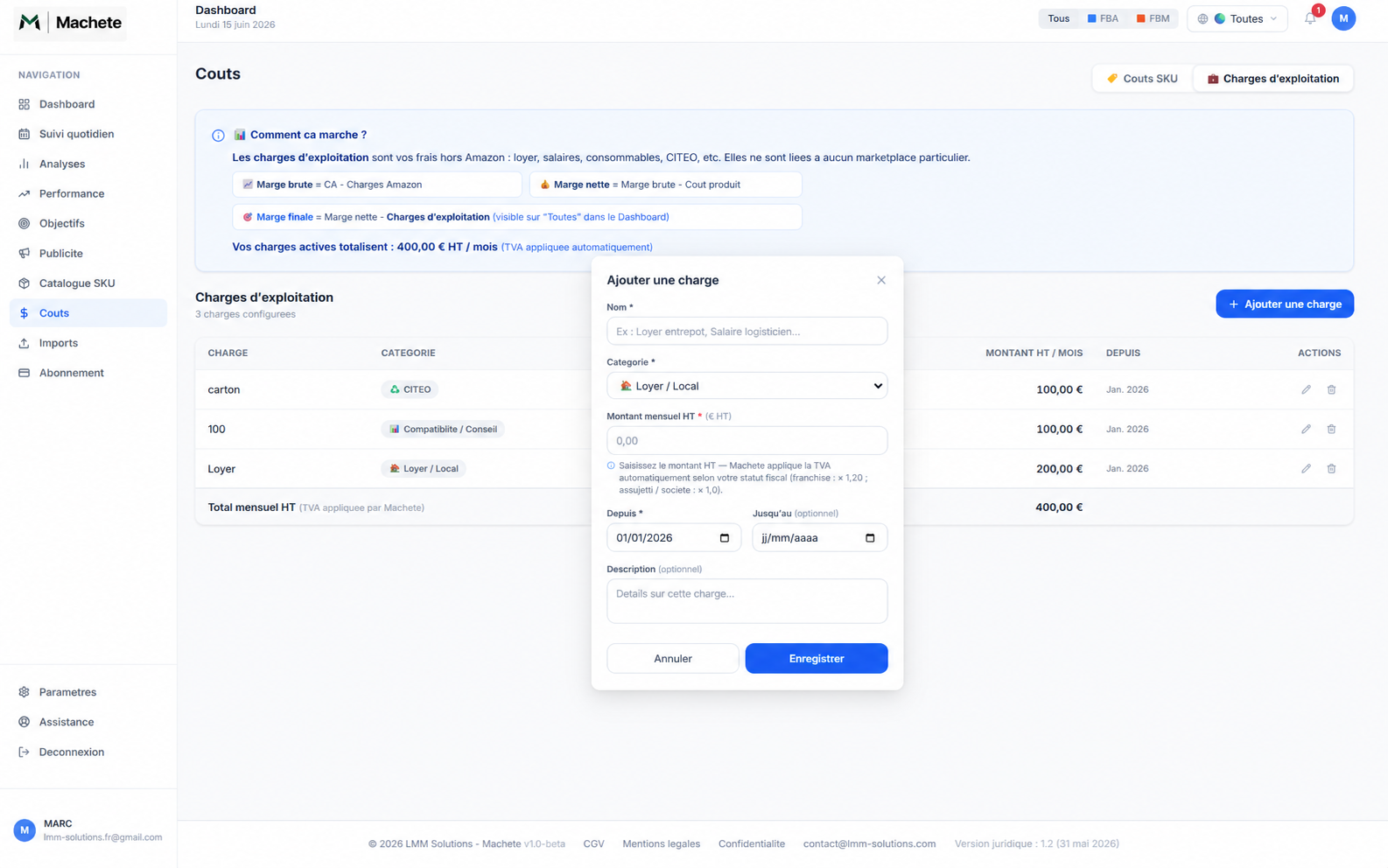Click the 200,00 € amount cell

tap(1059, 469)
